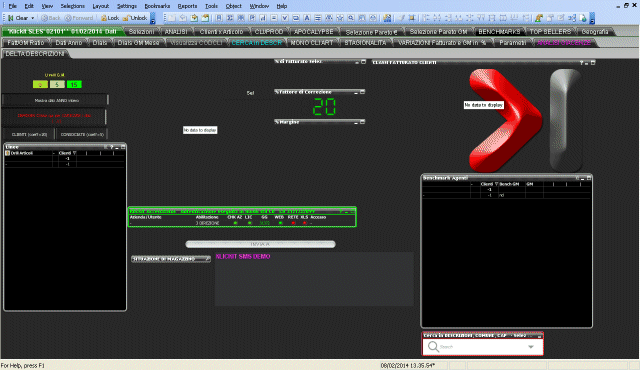This screenshot has height=370, width=640.
Task: Click the gray vertical cylinder image
Action: (565, 120)
